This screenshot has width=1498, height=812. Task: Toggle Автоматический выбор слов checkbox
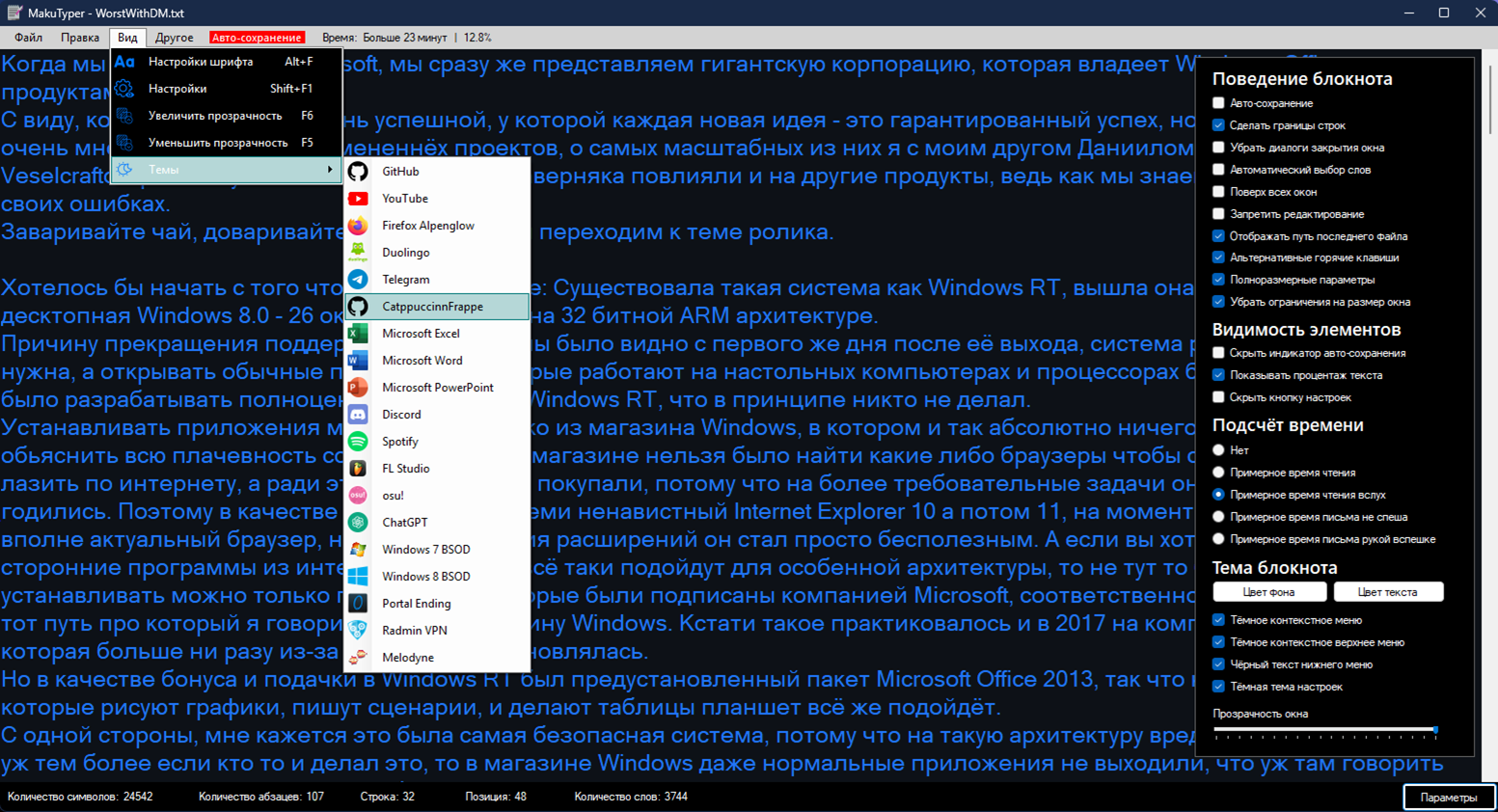pos(1218,170)
